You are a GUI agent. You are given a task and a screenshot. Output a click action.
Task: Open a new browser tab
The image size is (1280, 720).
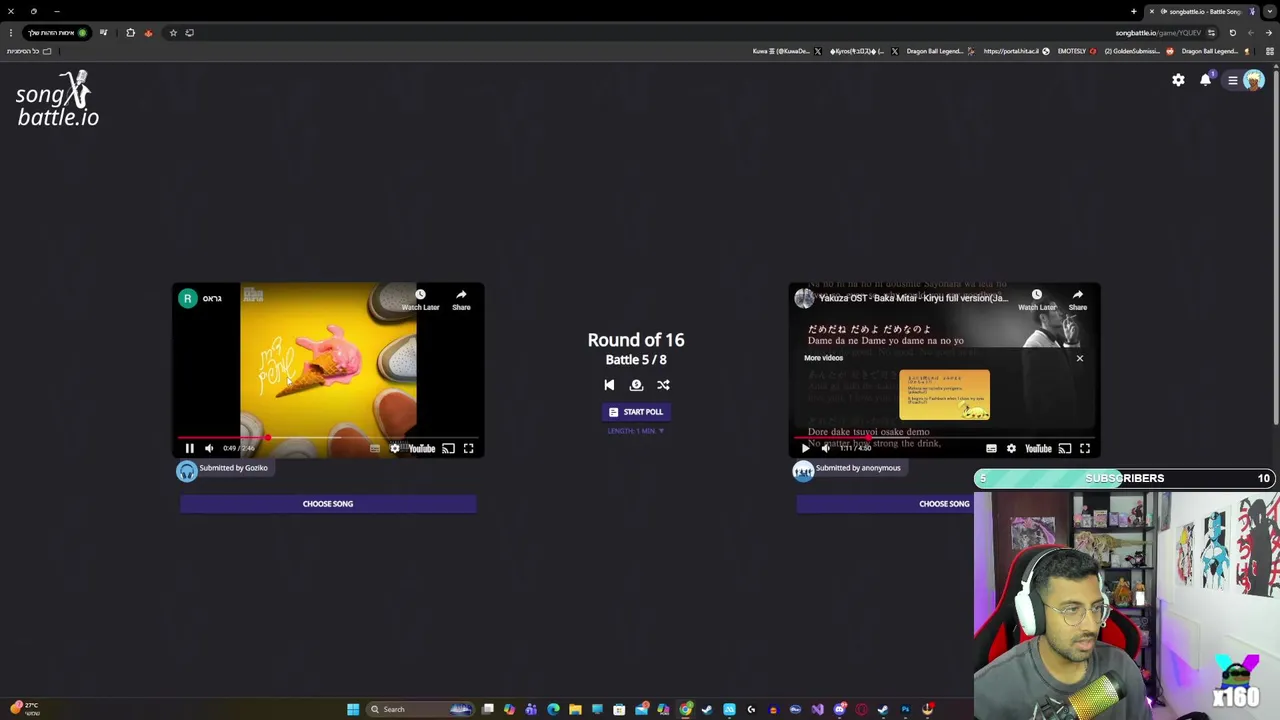[x=1134, y=12]
